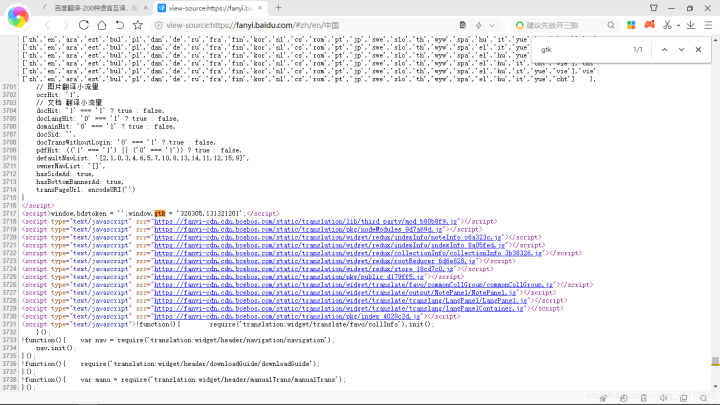
Task: Click the address bar URL field
Action: tap(310, 25)
